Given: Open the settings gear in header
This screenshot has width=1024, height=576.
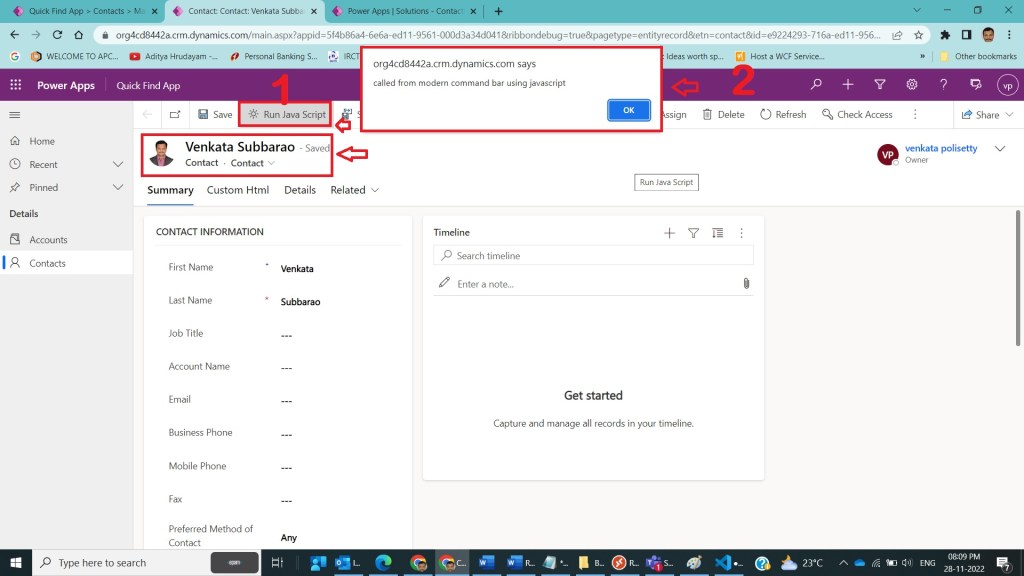Looking at the screenshot, I should point(912,85).
